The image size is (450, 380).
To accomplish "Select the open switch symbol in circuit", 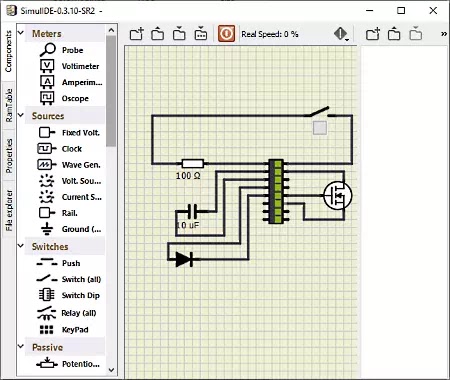I will [320, 112].
